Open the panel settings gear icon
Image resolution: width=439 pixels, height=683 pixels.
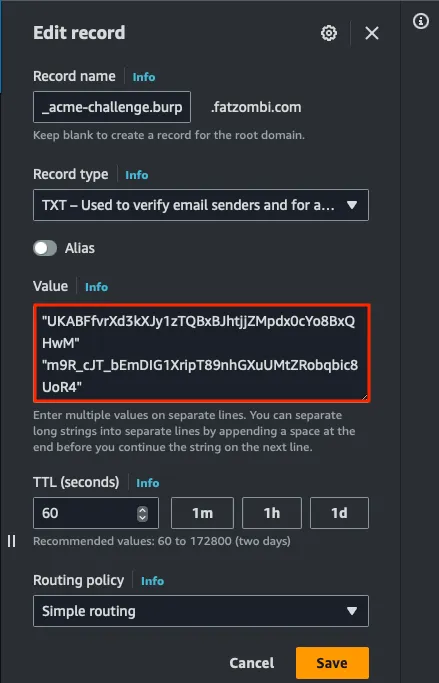(329, 33)
